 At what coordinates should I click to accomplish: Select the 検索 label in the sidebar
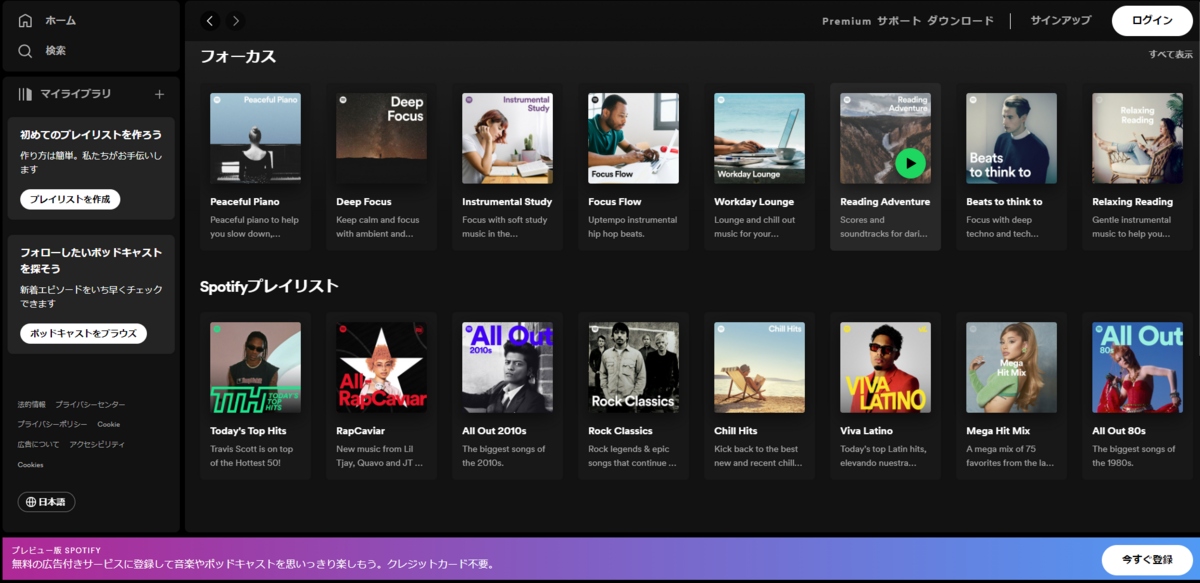click(56, 51)
